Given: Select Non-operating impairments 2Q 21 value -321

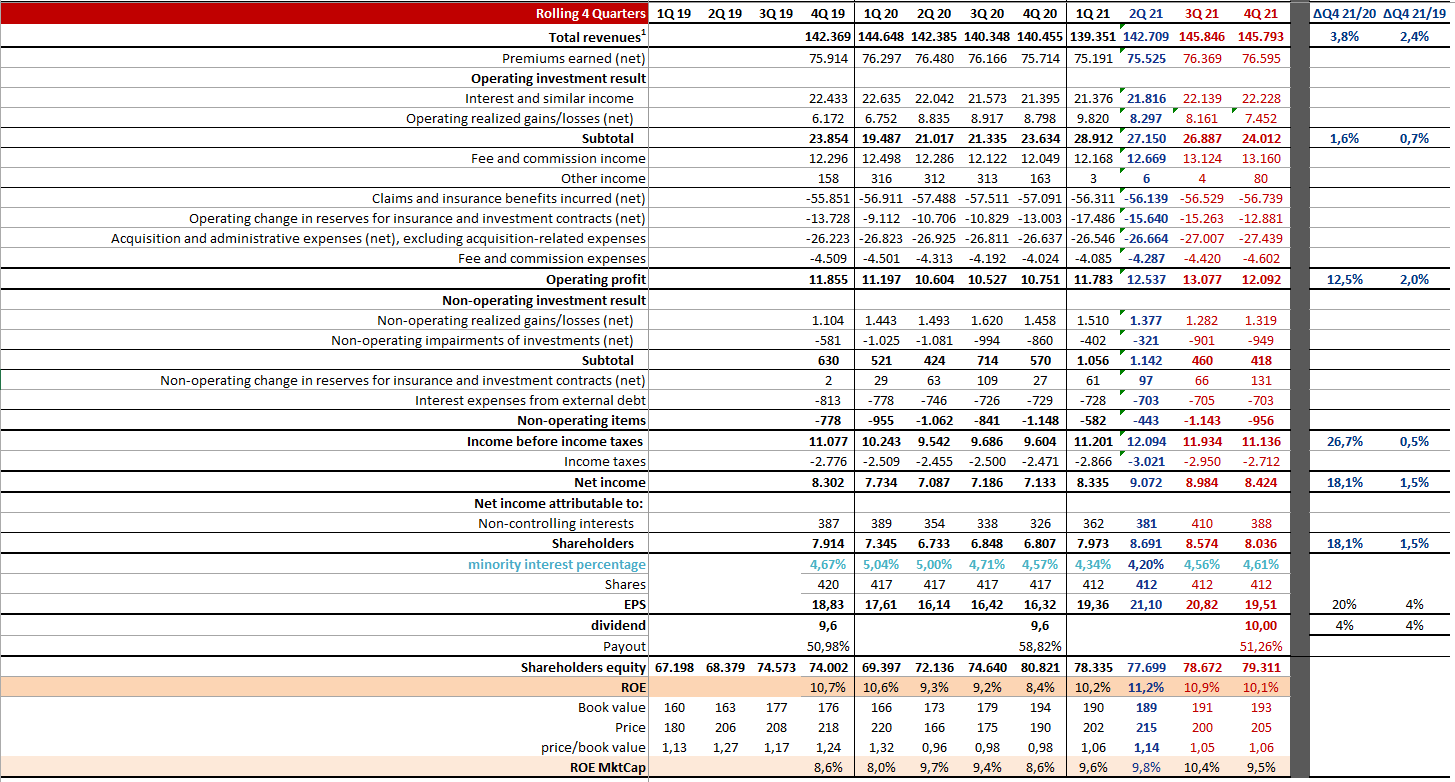Looking at the screenshot, I should pos(1146,340).
